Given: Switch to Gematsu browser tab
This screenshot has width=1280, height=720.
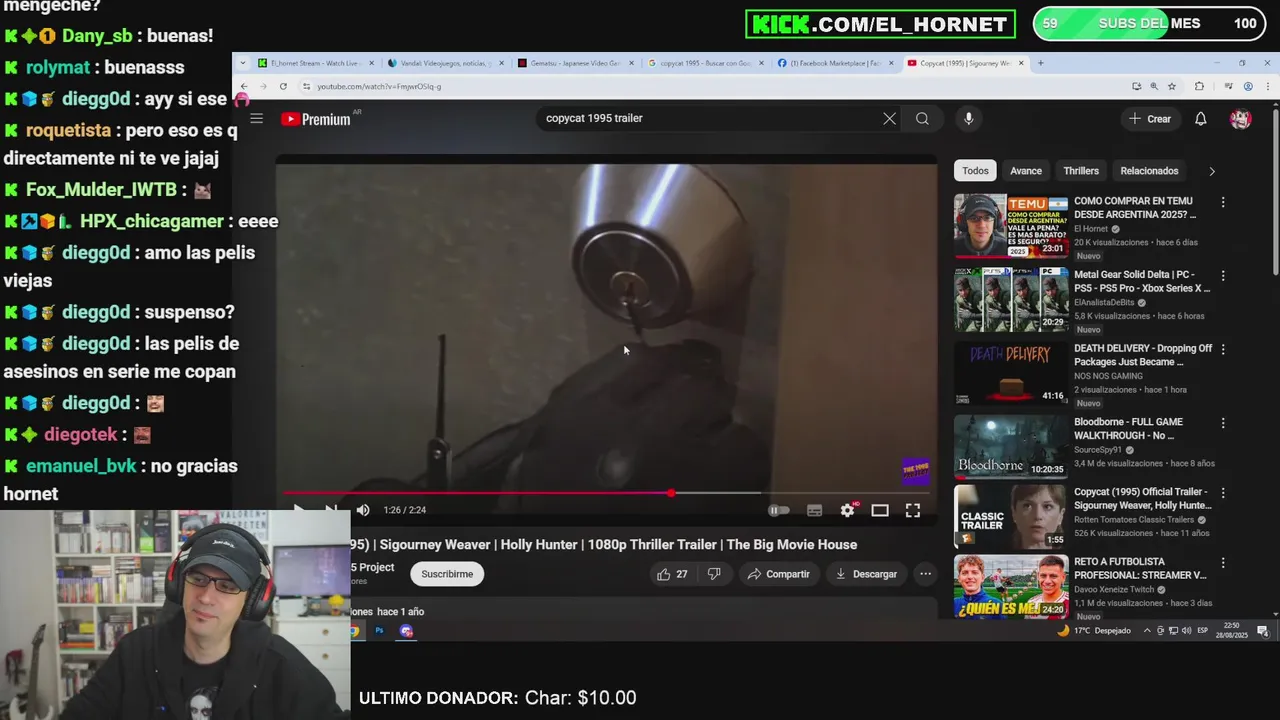Looking at the screenshot, I should click(575, 63).
